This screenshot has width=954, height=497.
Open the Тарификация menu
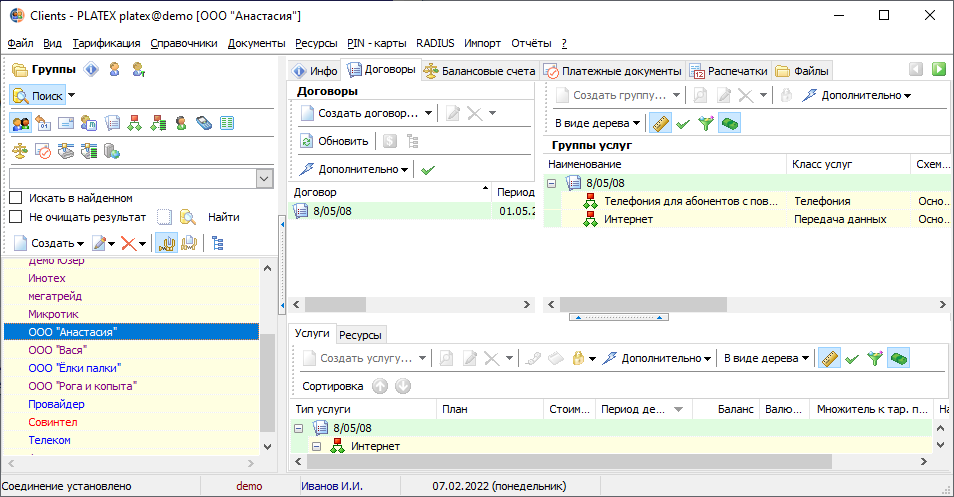[x=106, y=43]
